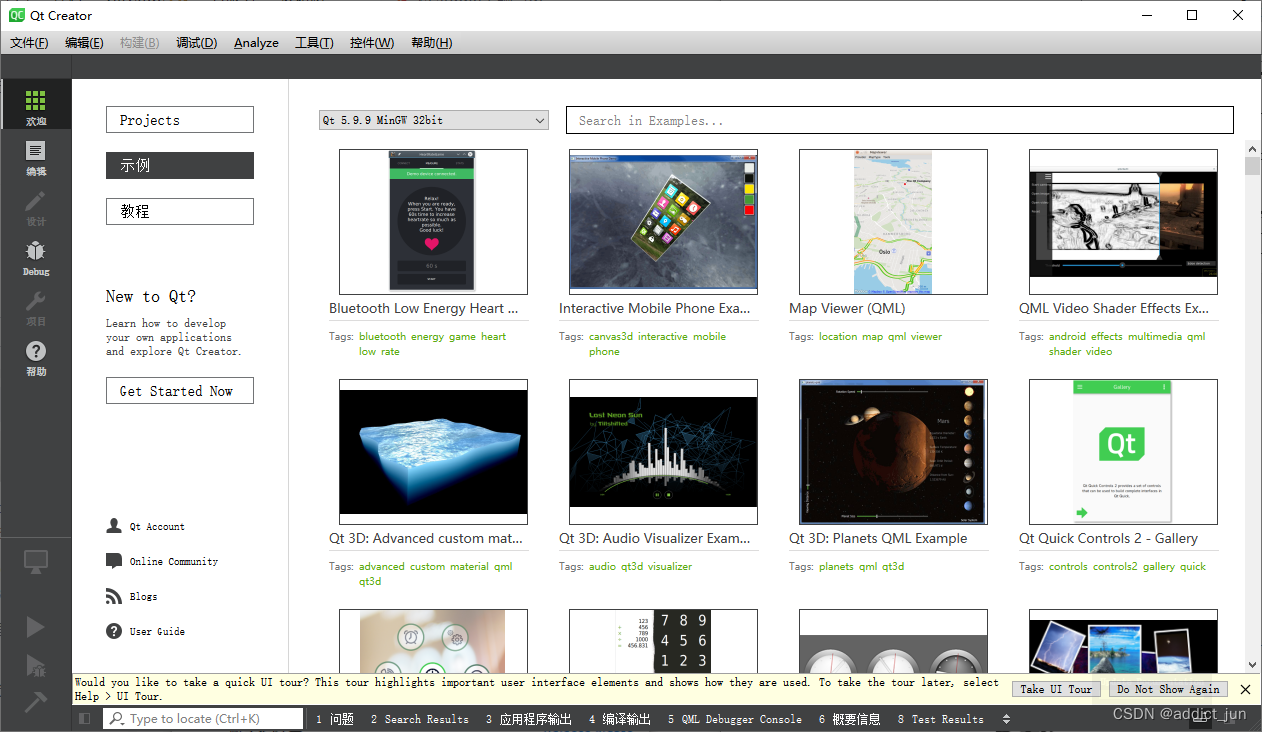Click the Type to locate field
The width and height of the screenshot is (1262, 732).
click(x=203, y=719)
